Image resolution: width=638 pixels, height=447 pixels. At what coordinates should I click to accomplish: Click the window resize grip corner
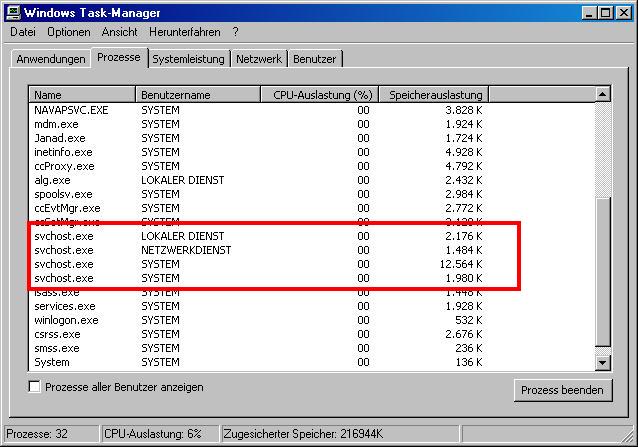[629, 438]
